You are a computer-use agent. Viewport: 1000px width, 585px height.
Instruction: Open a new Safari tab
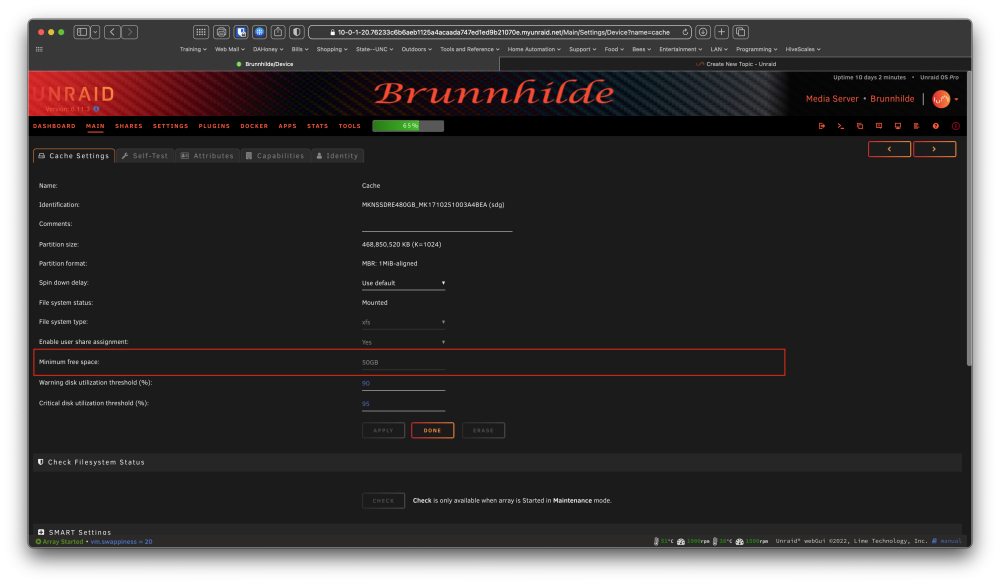point(721,32)
